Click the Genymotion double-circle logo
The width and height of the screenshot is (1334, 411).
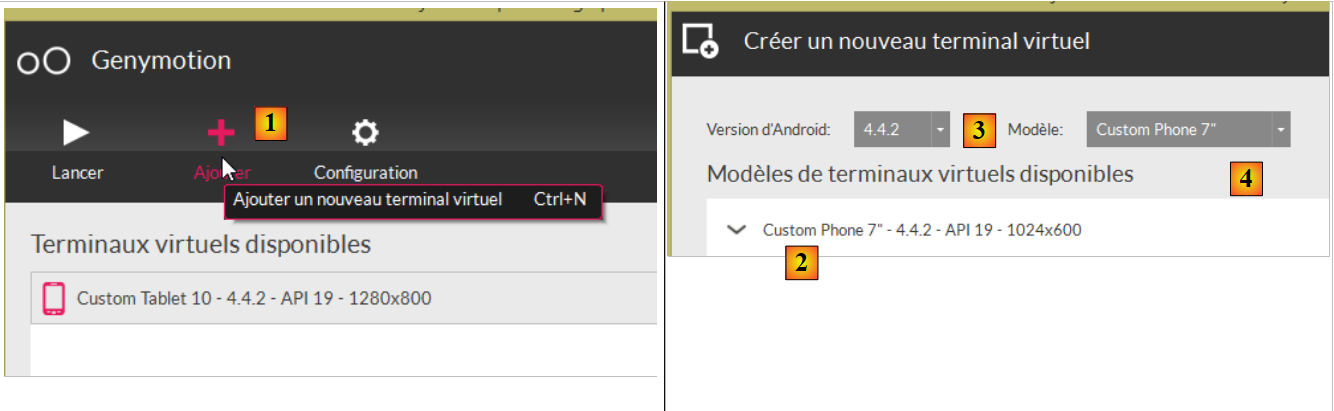[44, 61]
